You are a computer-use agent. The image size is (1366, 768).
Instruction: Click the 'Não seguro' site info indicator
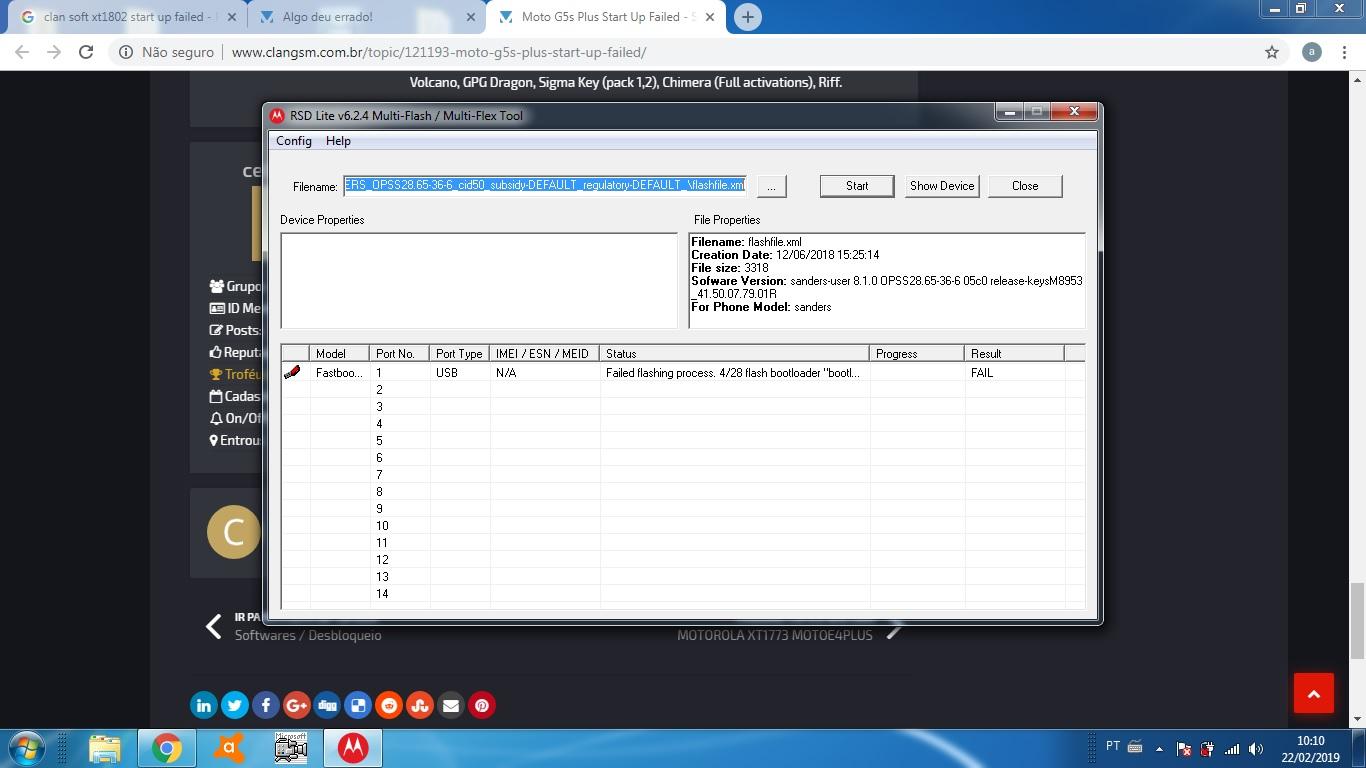(x=166, y=52)
